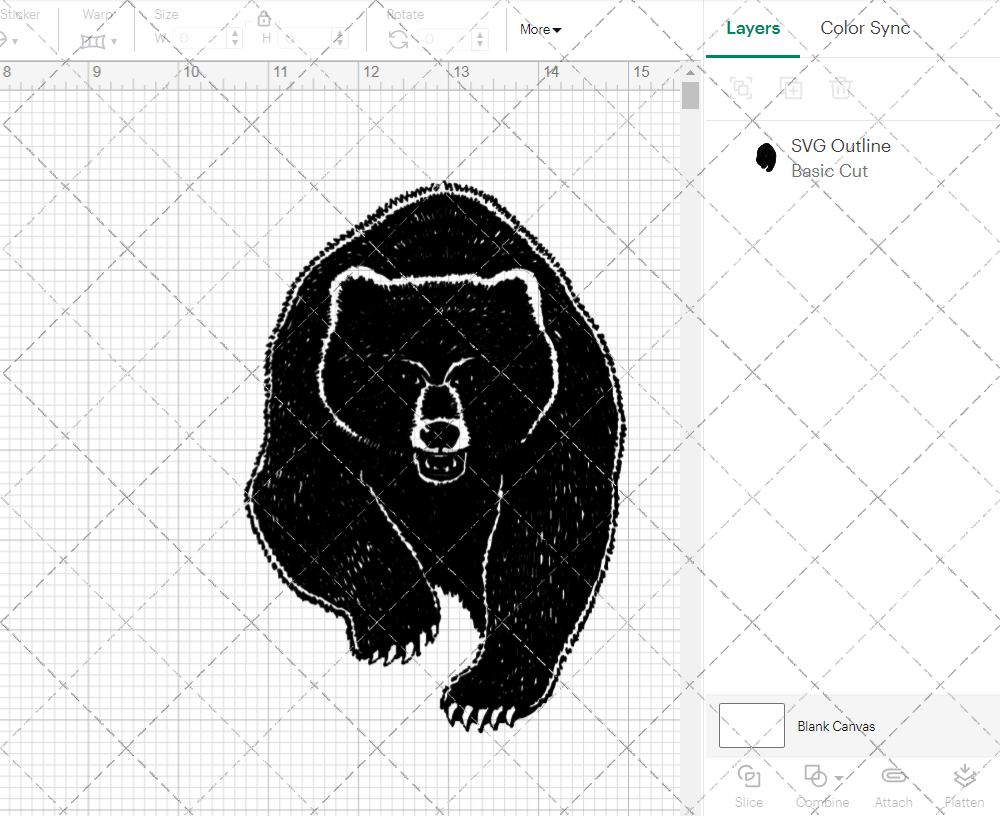Image resolution: width=1000 pixels, height=816 pixels.
Task: Click the Blank Canvas color swatch
Action: (x=751, y=726)
